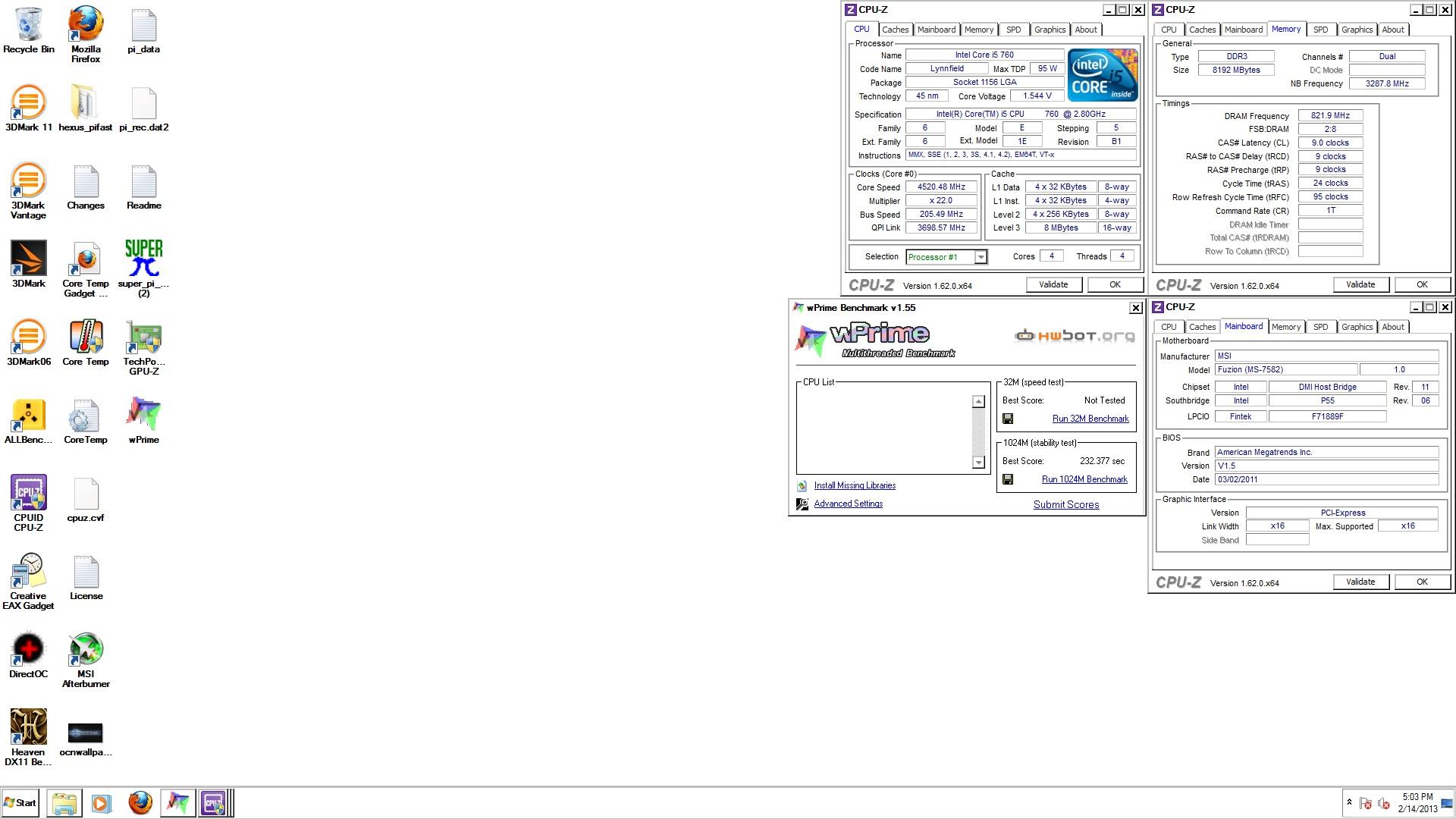Open About tab in Mainboard CPU-Z window
This screenshot has height=819, width=1456.
coord(1392,327)
